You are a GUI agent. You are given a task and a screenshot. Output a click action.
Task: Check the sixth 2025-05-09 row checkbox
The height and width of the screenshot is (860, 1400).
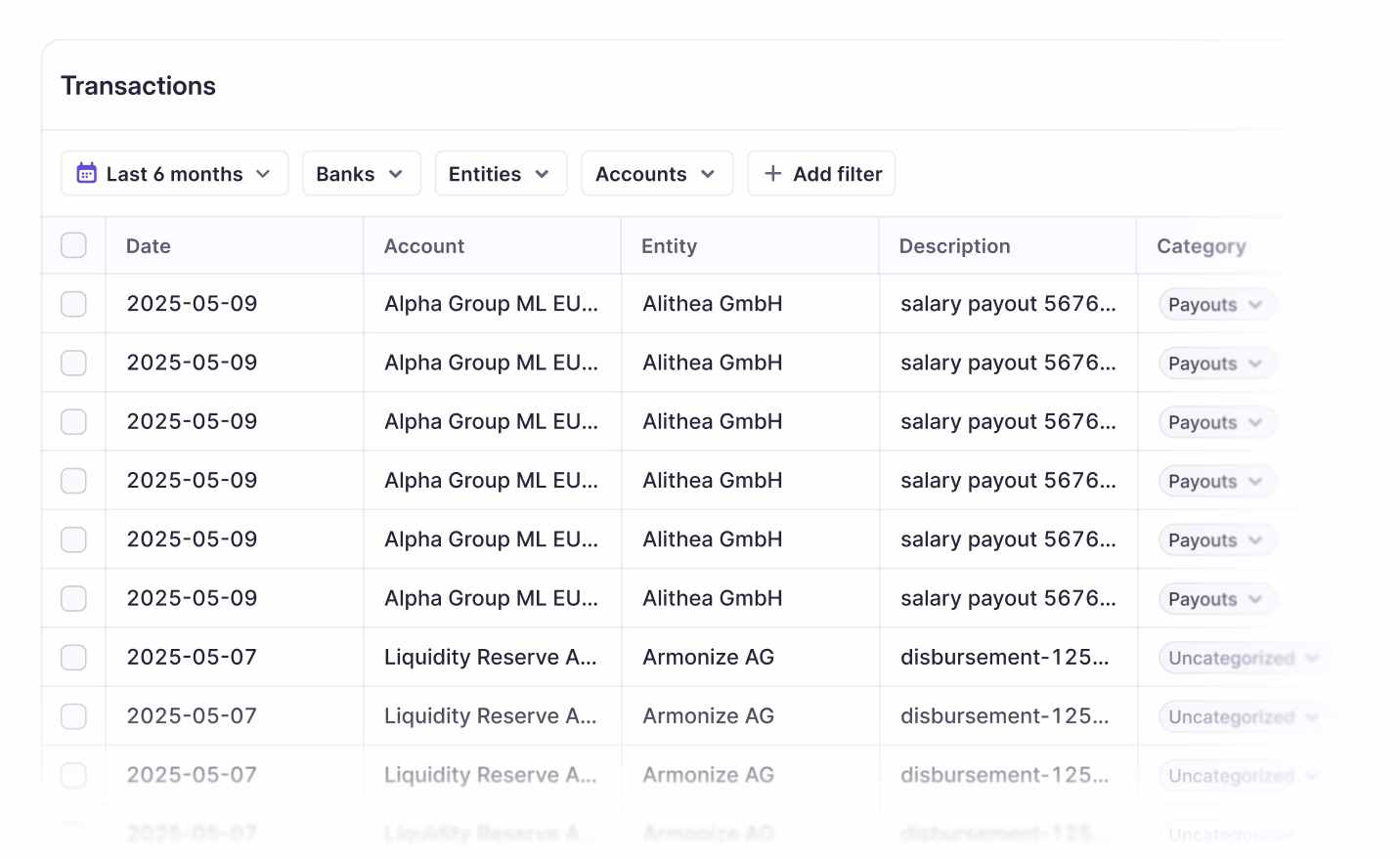73,598
